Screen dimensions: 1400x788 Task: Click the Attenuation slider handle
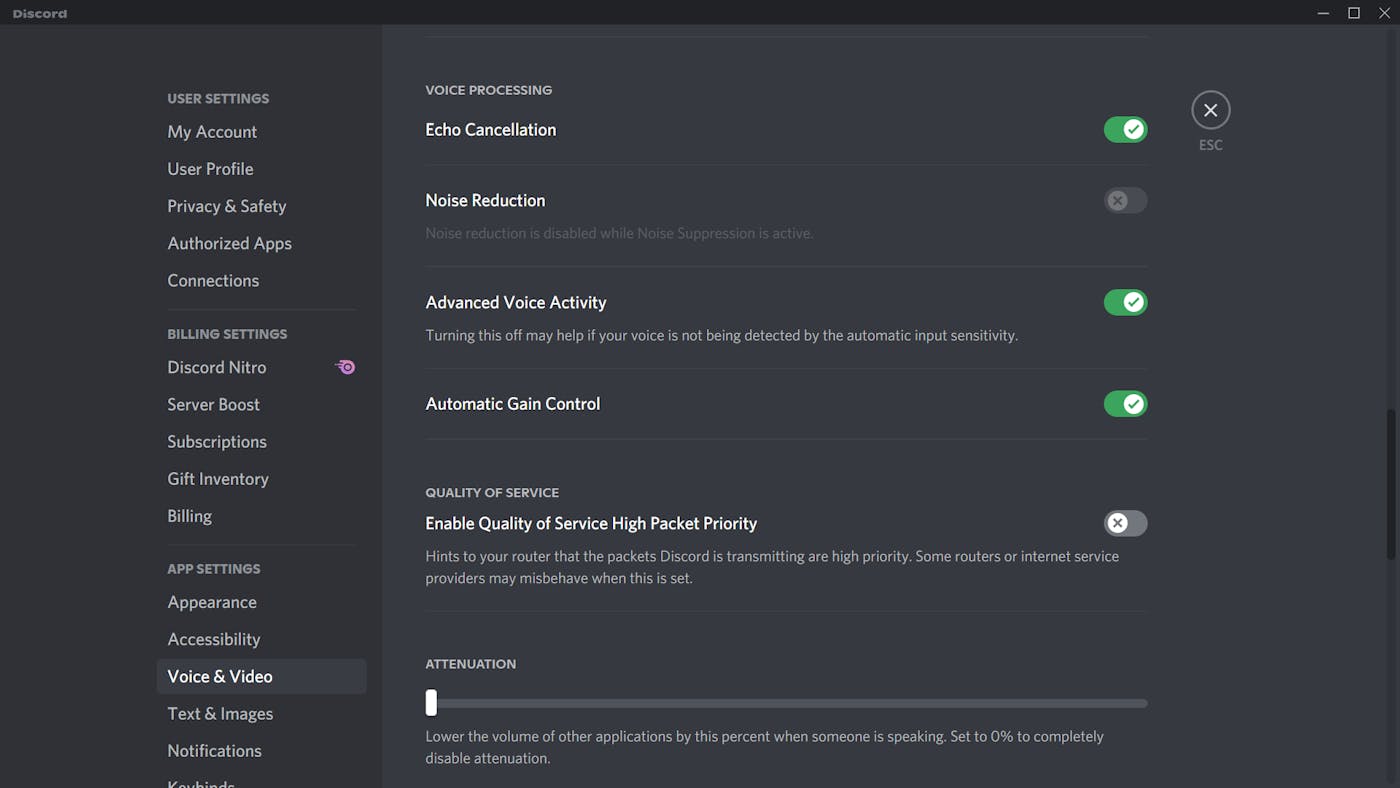[x=431, y=703]
